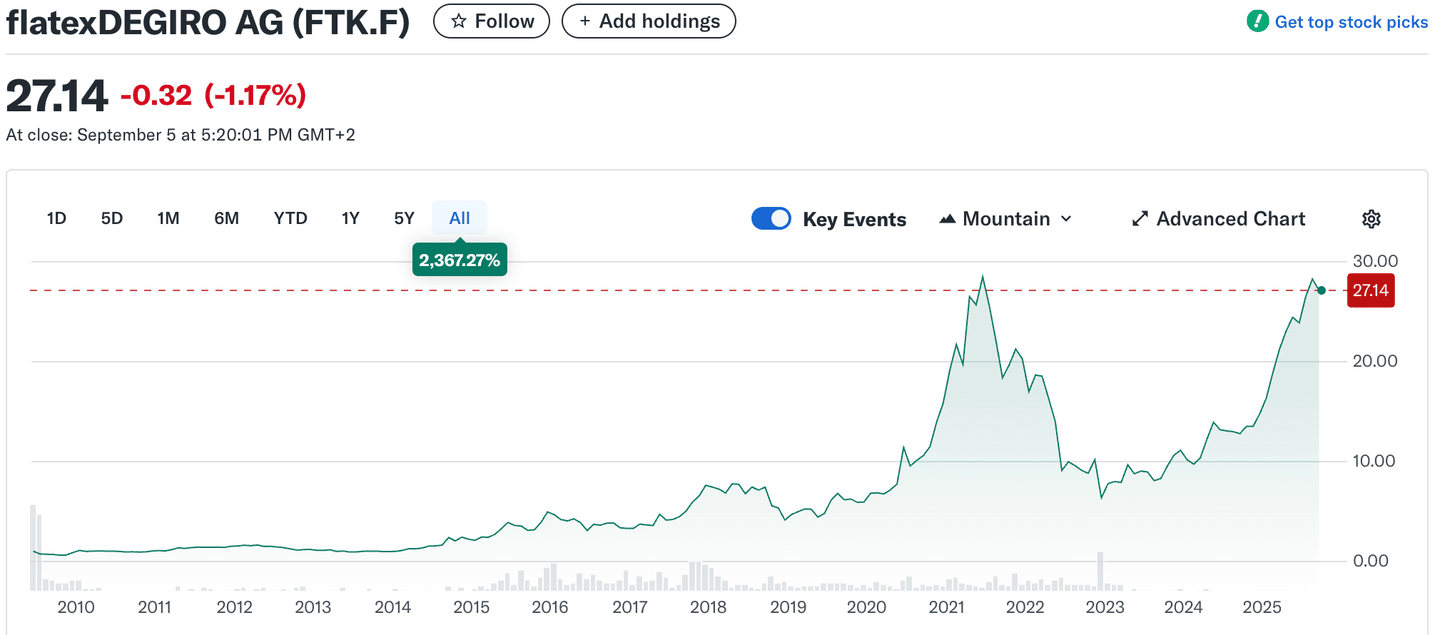Image resolution: width=1440 pixels, height=635 pixels.
Task: Open chart settings gear icon
Action: (x=1371, y=219)
